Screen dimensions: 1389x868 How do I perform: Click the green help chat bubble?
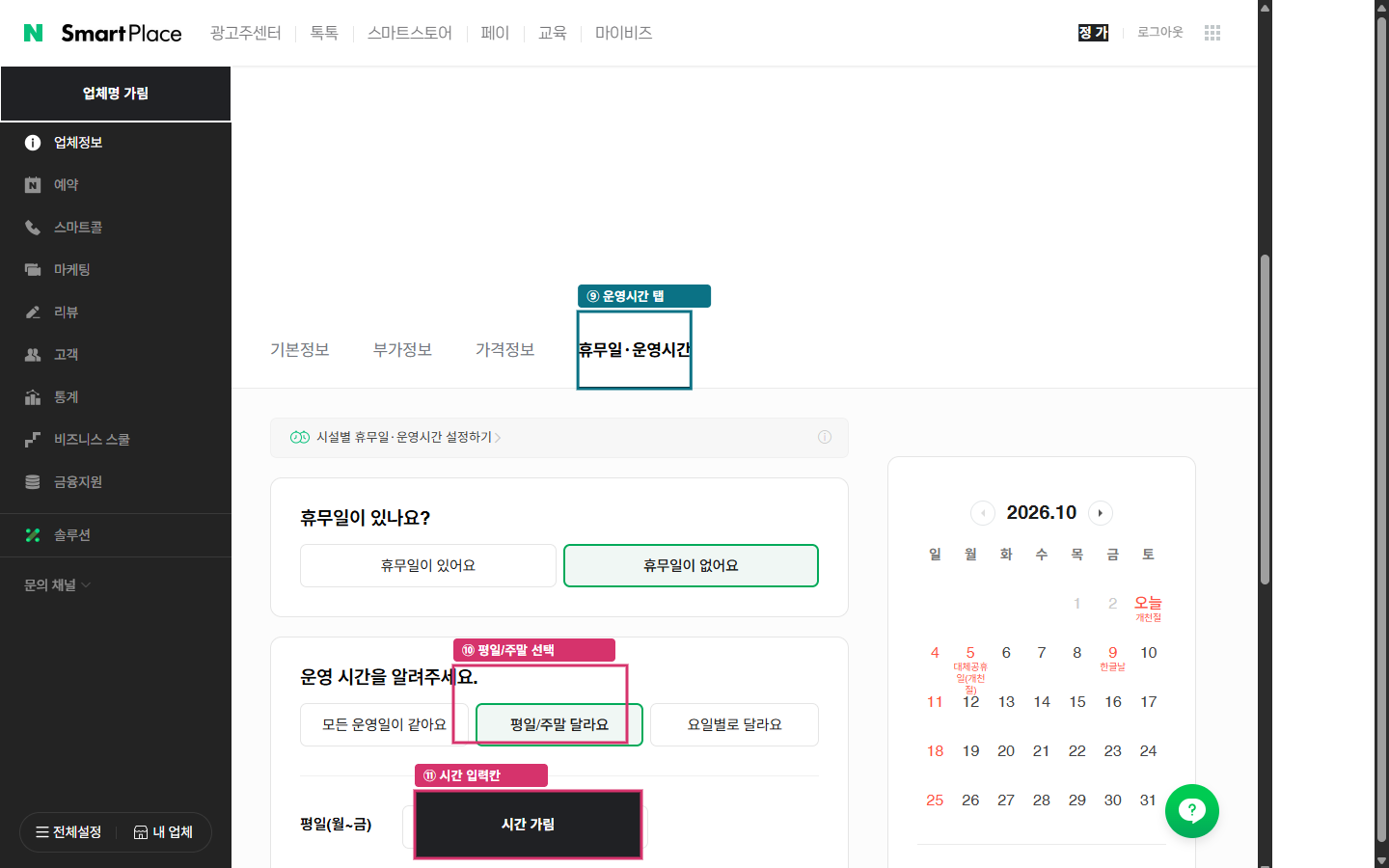(x=1192, y=811)
